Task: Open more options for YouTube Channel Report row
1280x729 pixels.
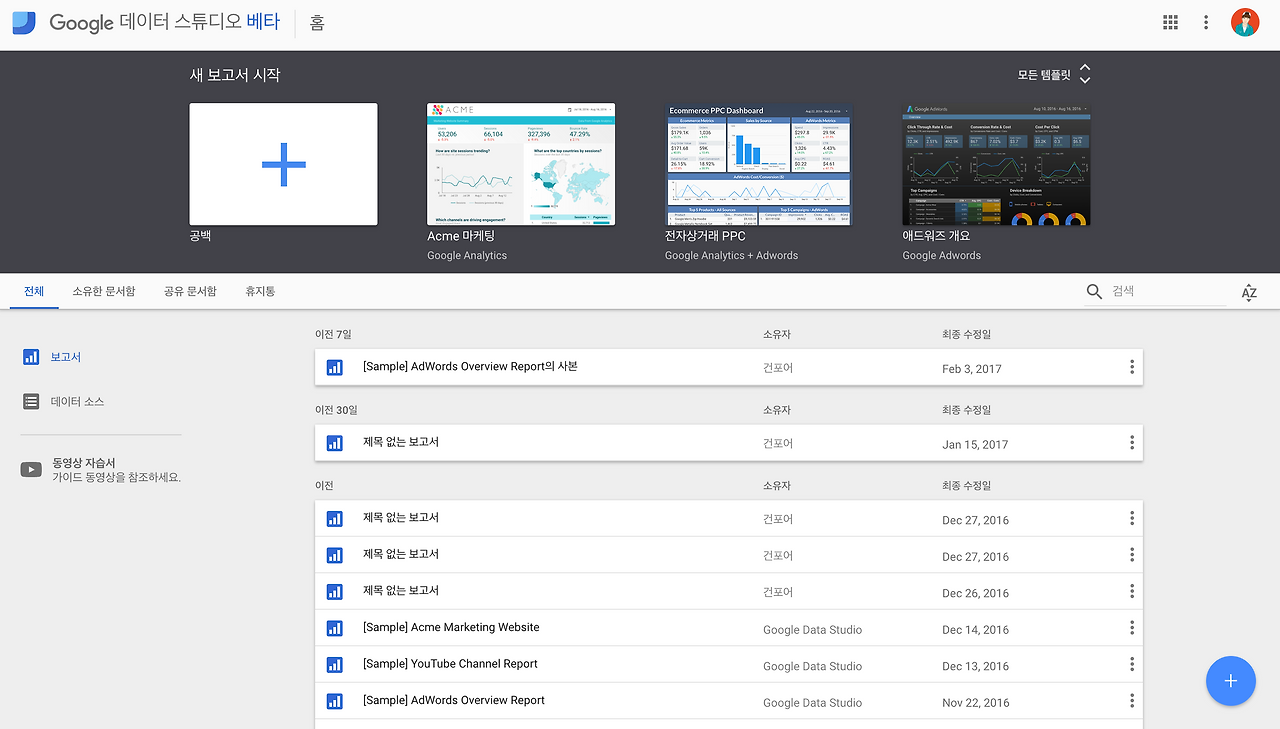Action: (x=1132, y=664)
